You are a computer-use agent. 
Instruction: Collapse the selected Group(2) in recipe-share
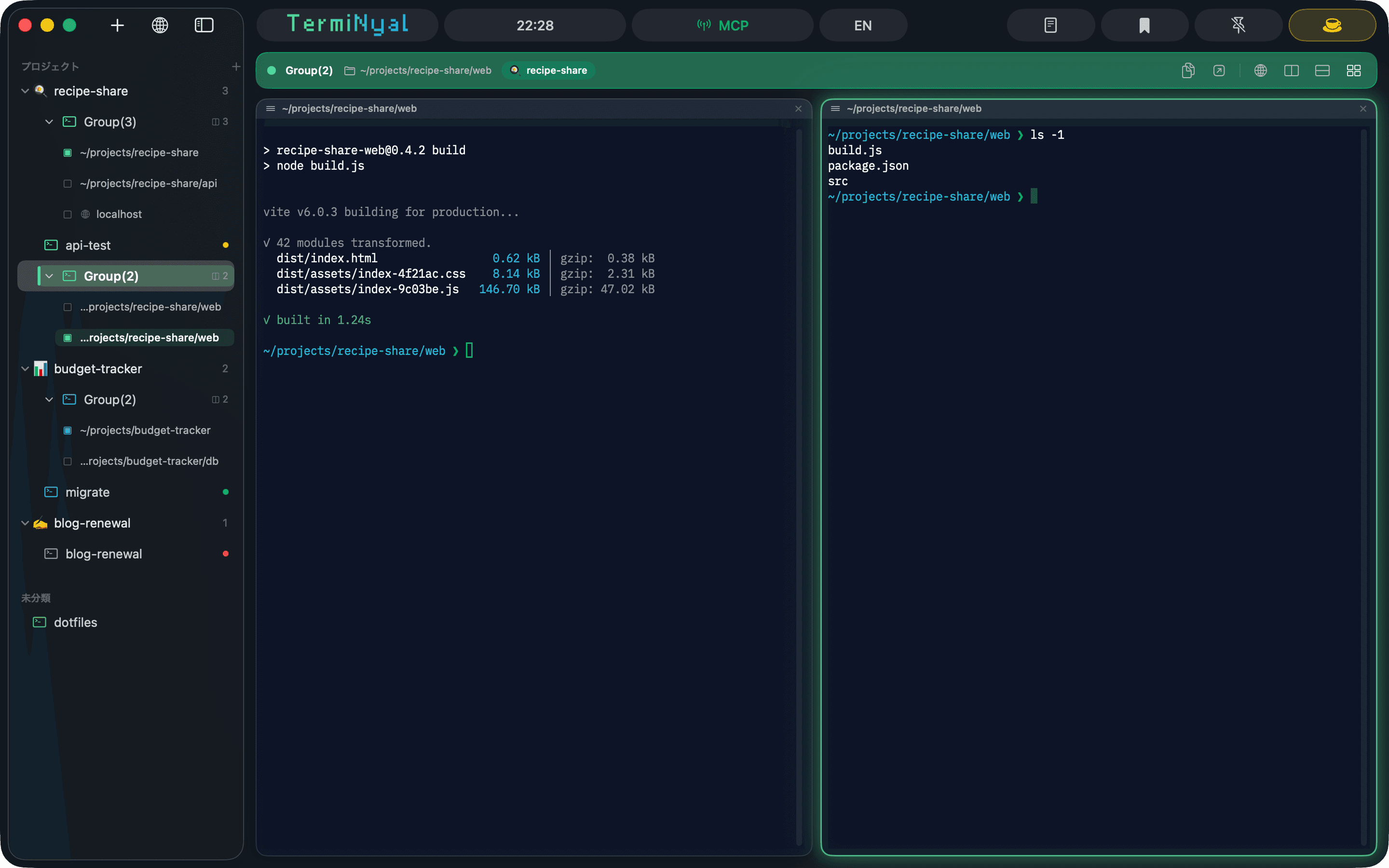pos(49,276)
